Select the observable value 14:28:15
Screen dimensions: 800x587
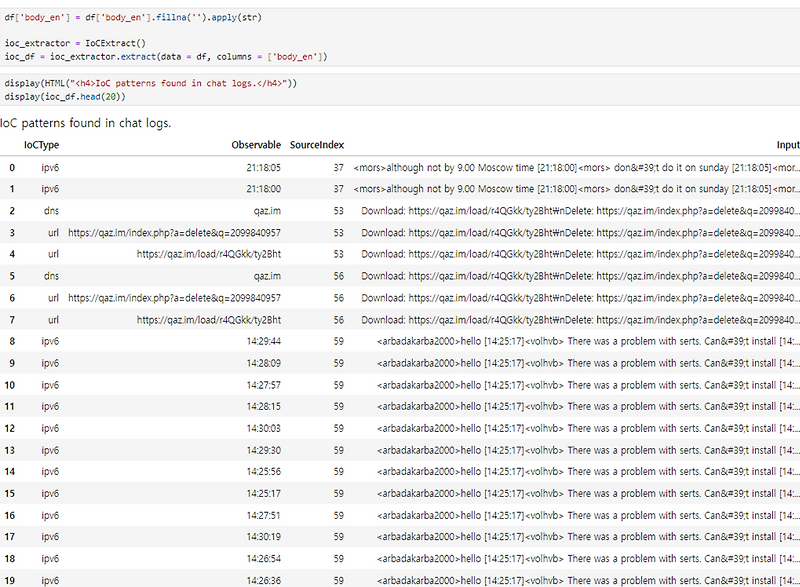(x=263, y=406)
